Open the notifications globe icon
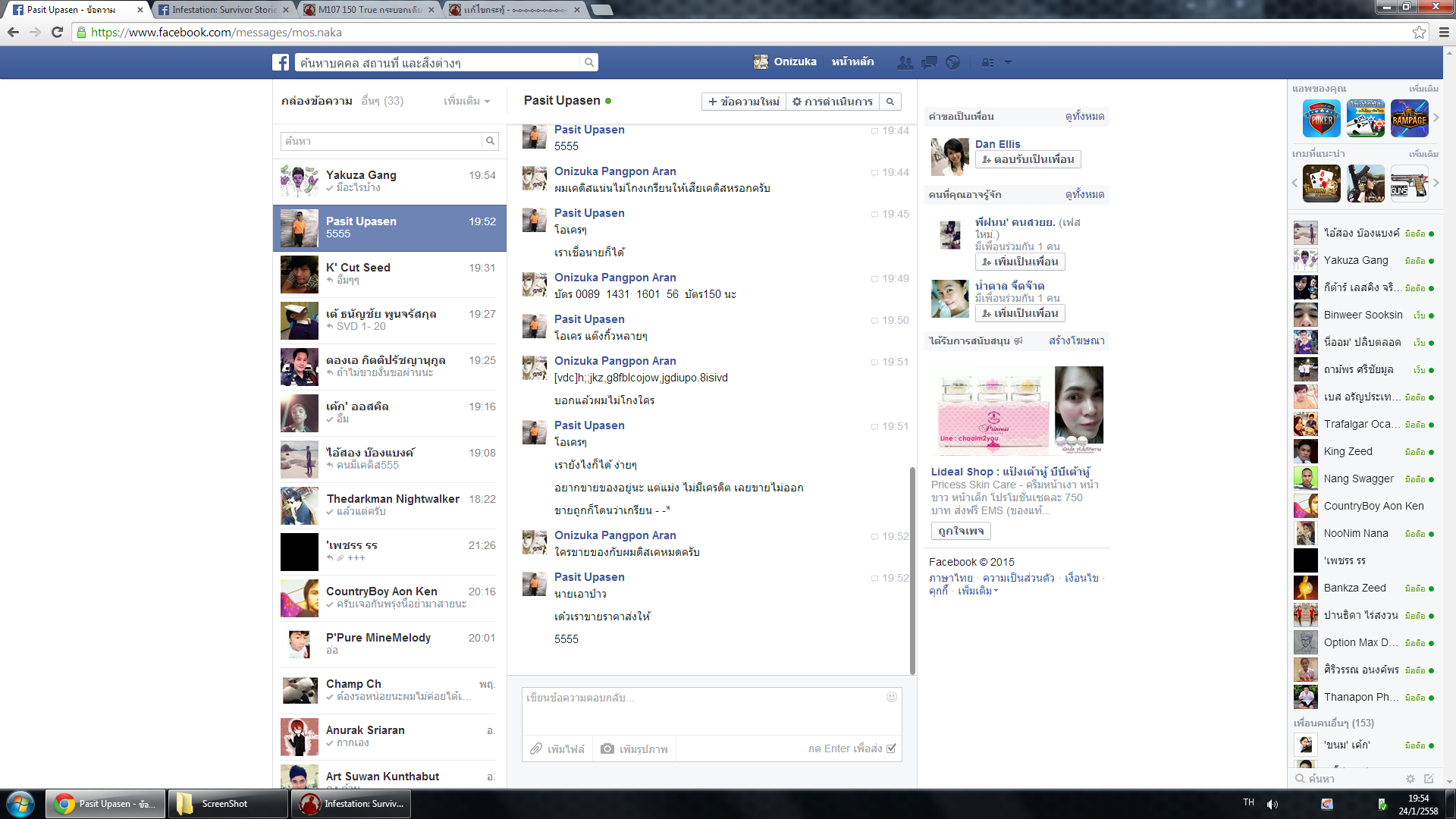Screen dimensions: 1456x819 (953, 62)
